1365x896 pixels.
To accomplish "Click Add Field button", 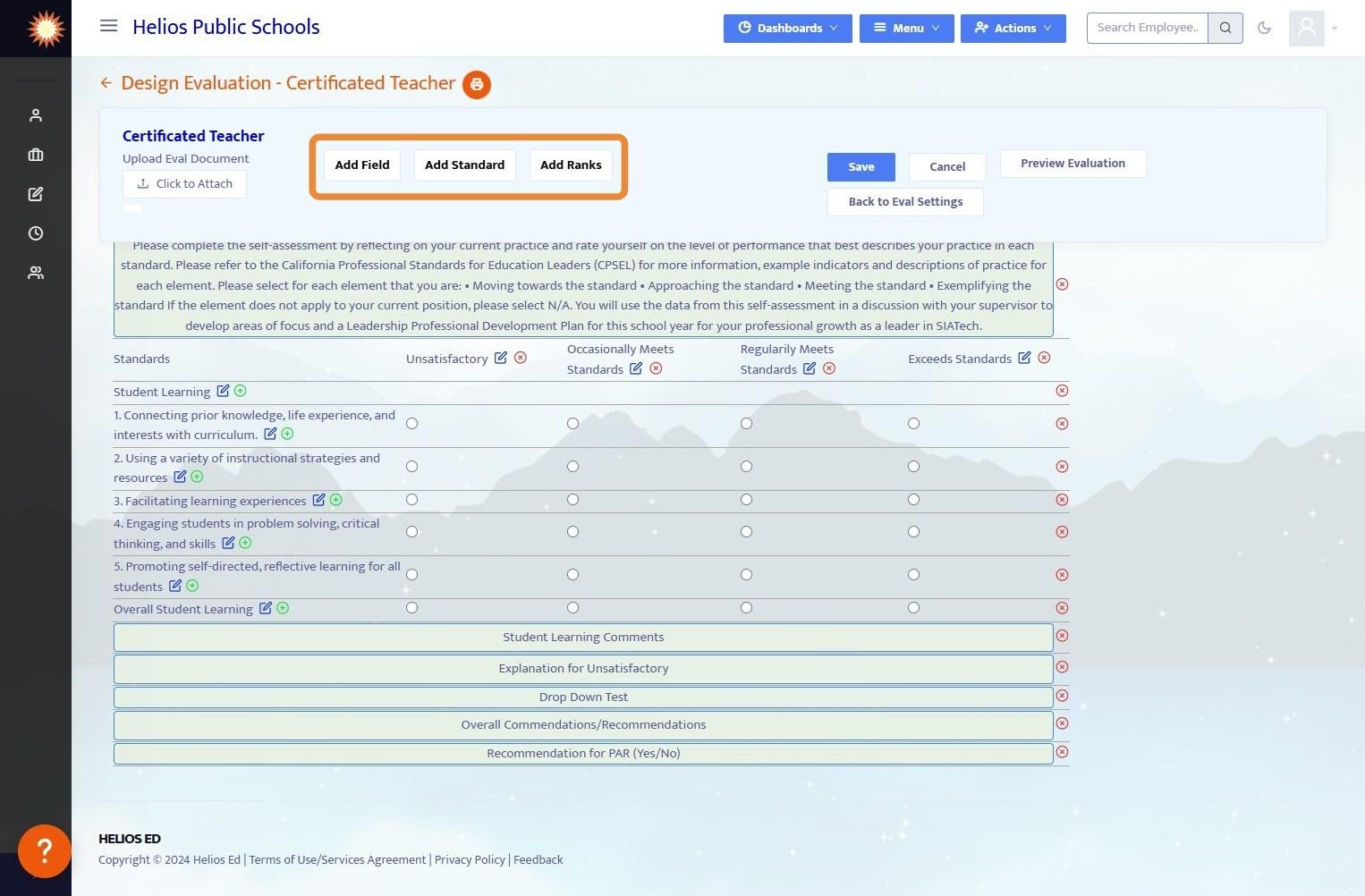I will [x=362, y=165].
